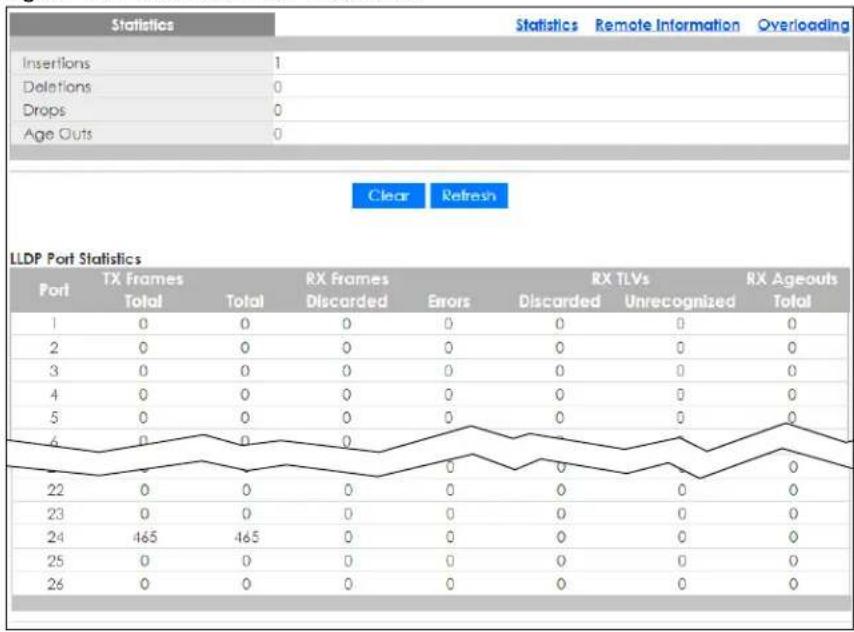The height and width of the screenshot is (632, 854).
Task: Click the Deletions label
Action: [57, 87]
